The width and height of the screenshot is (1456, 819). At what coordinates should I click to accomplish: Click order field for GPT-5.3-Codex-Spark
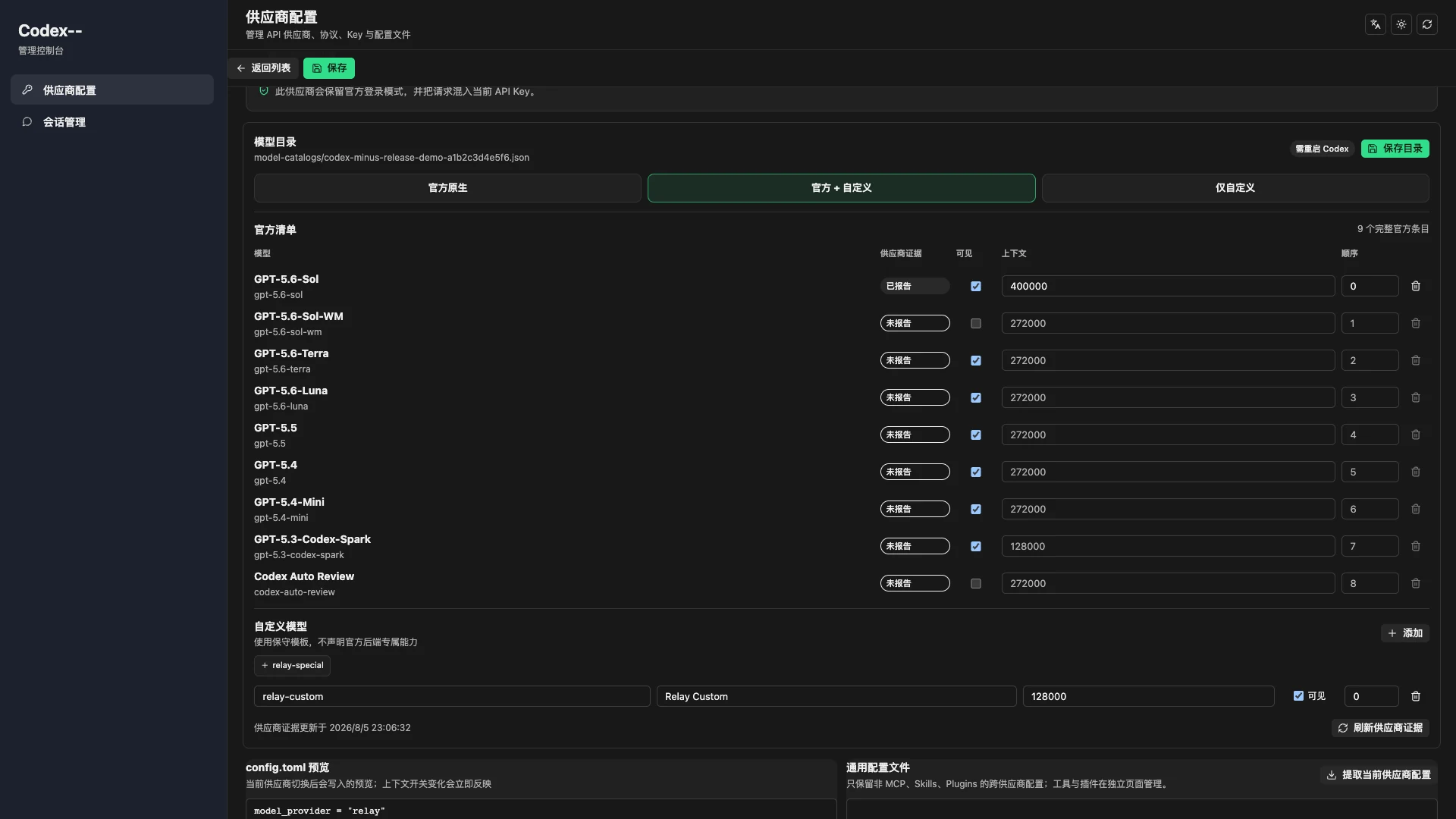pyautogui.click(x=1370, y=546)
